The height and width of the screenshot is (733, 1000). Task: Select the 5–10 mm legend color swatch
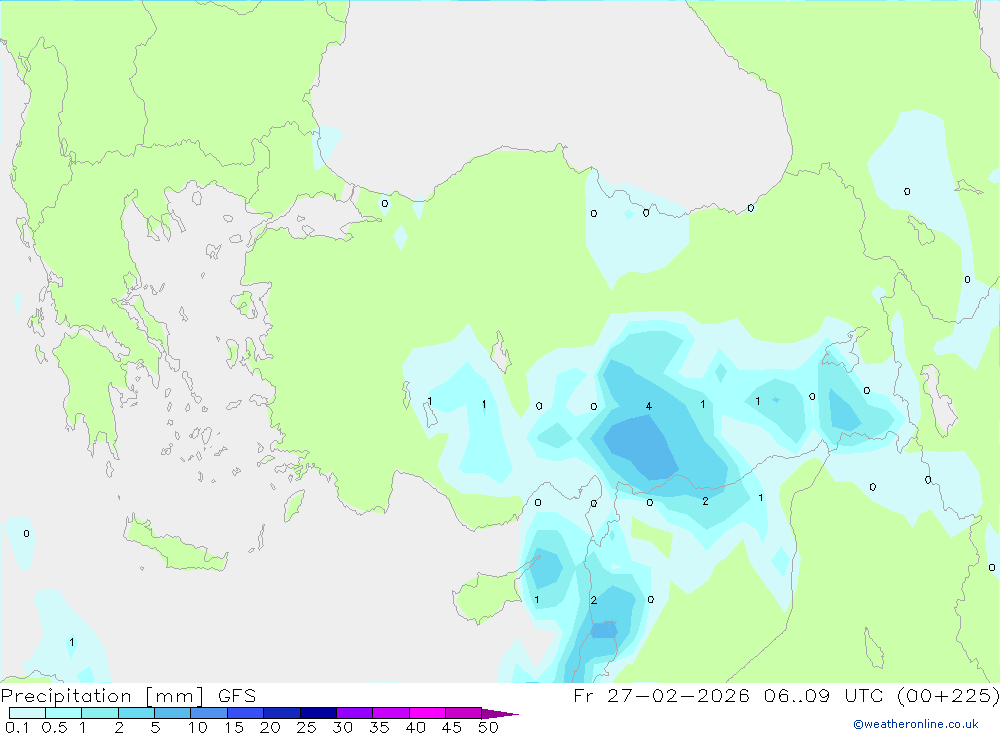[173, 713]
